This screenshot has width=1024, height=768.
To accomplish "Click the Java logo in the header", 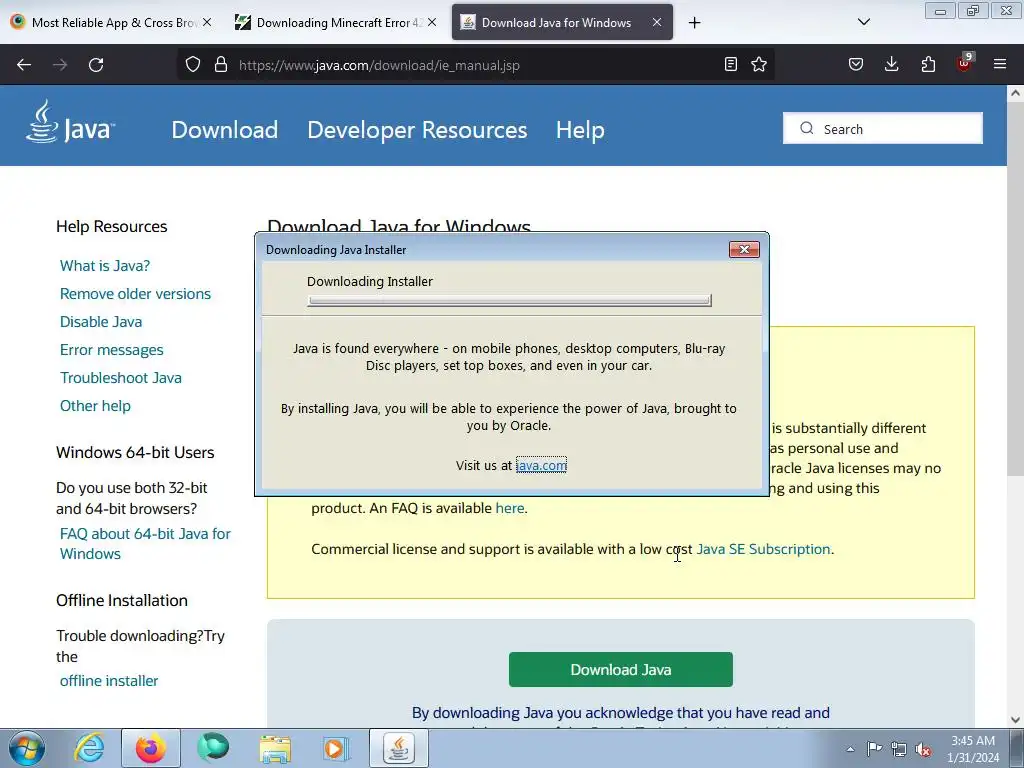I will tap(71, 122).
